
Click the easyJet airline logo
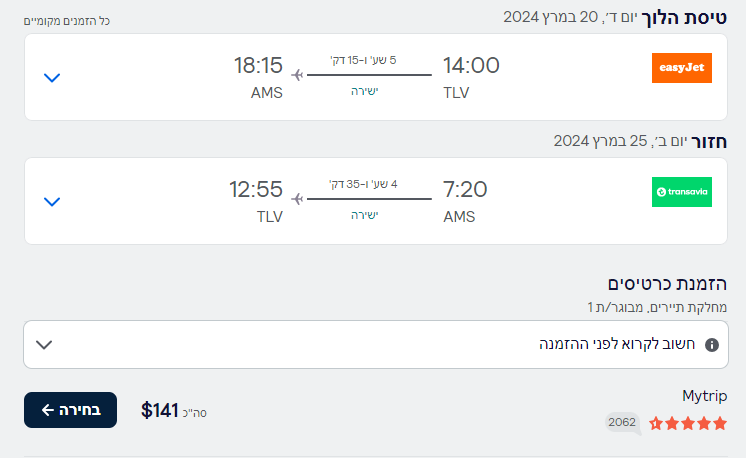pos(682,68)
